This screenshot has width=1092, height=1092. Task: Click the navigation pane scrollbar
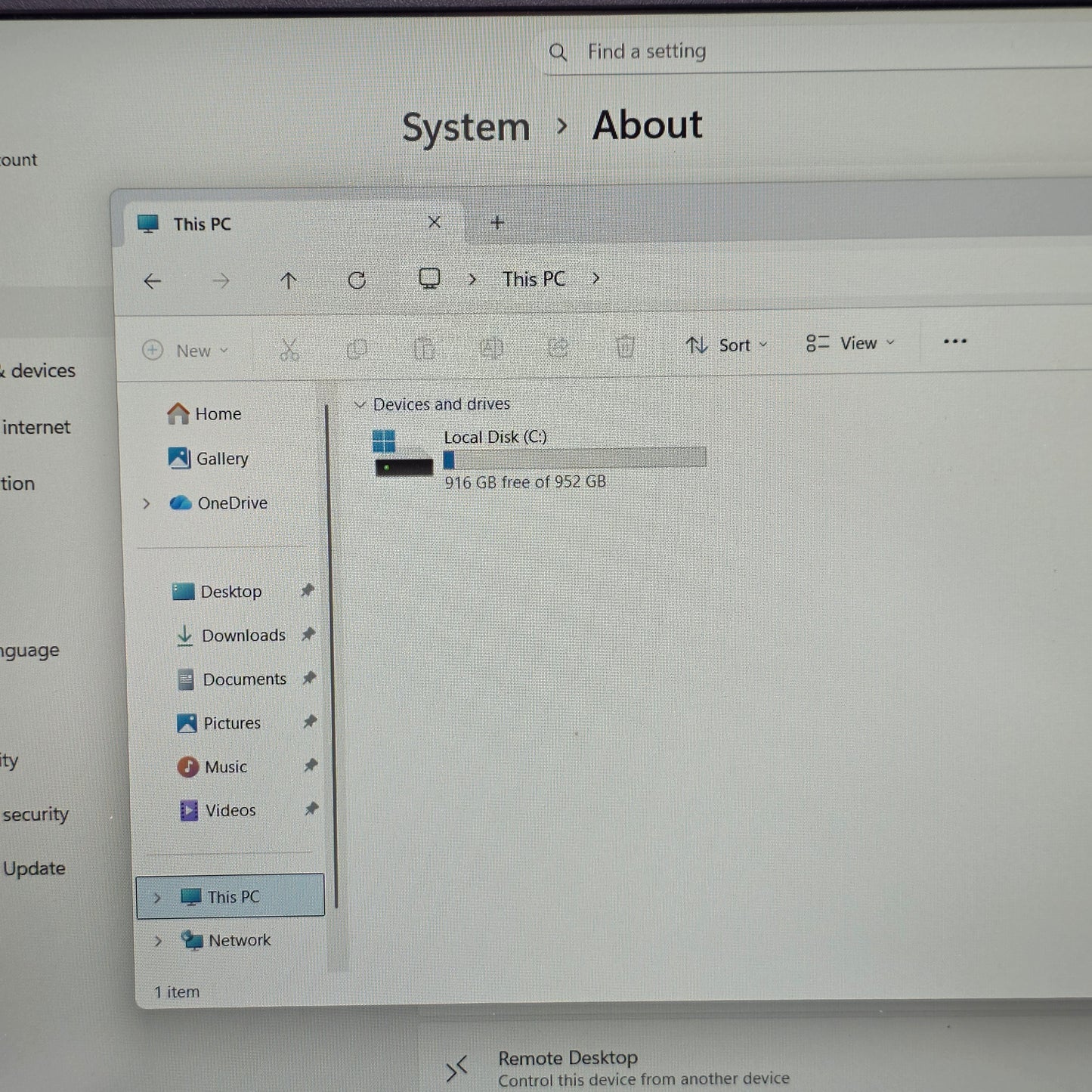pos(331,656)
